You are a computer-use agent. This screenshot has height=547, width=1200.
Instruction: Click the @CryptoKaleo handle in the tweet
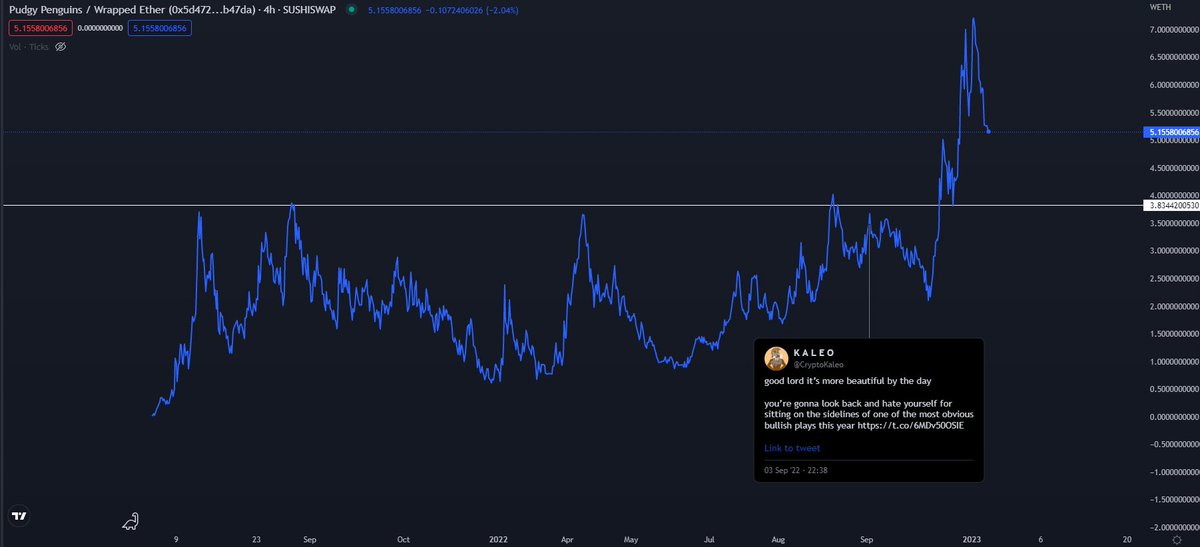[819, 365]
